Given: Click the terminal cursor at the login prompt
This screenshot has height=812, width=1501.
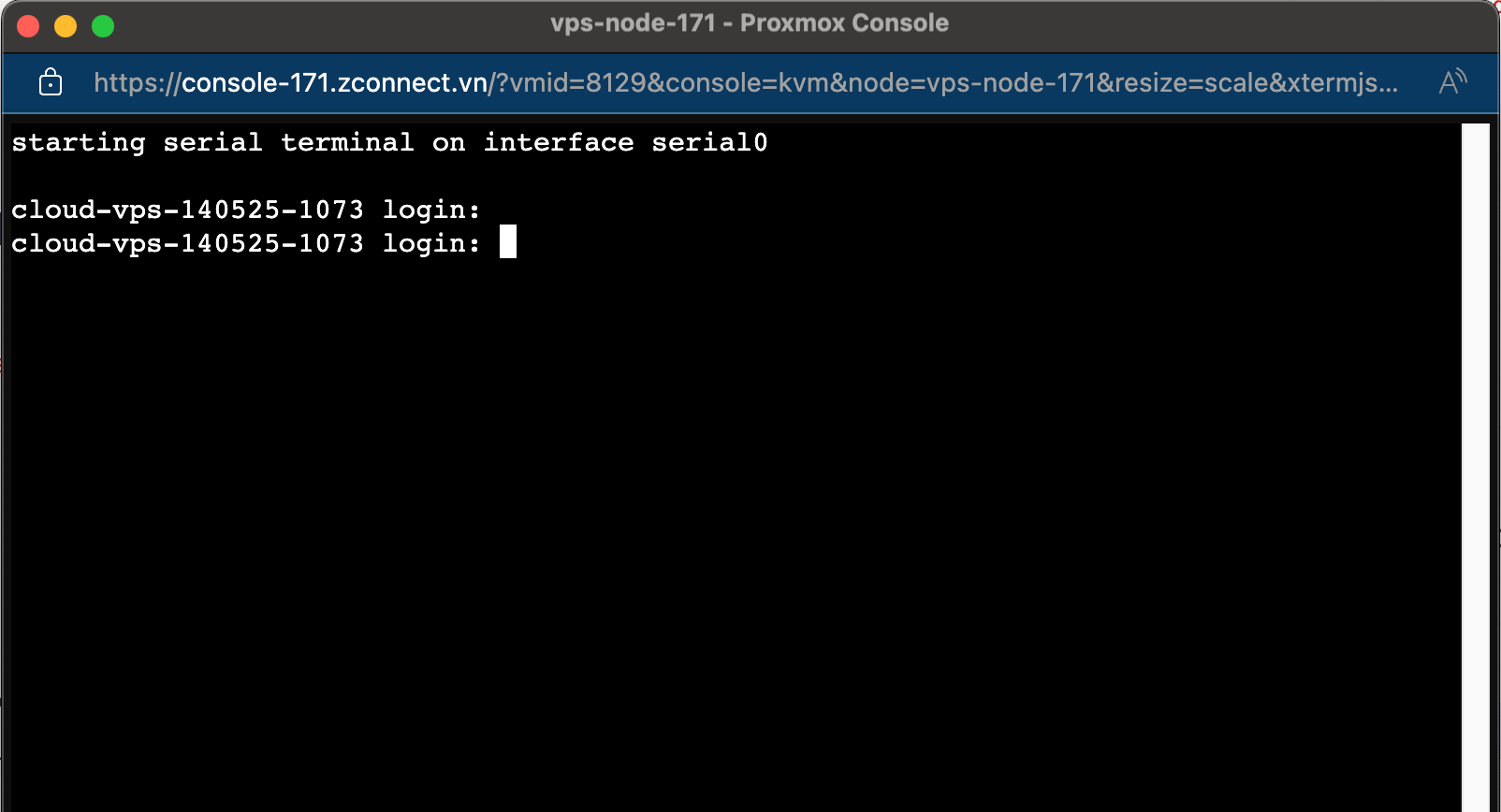Looking at the screenshot, I should click(x=508, y=241).
